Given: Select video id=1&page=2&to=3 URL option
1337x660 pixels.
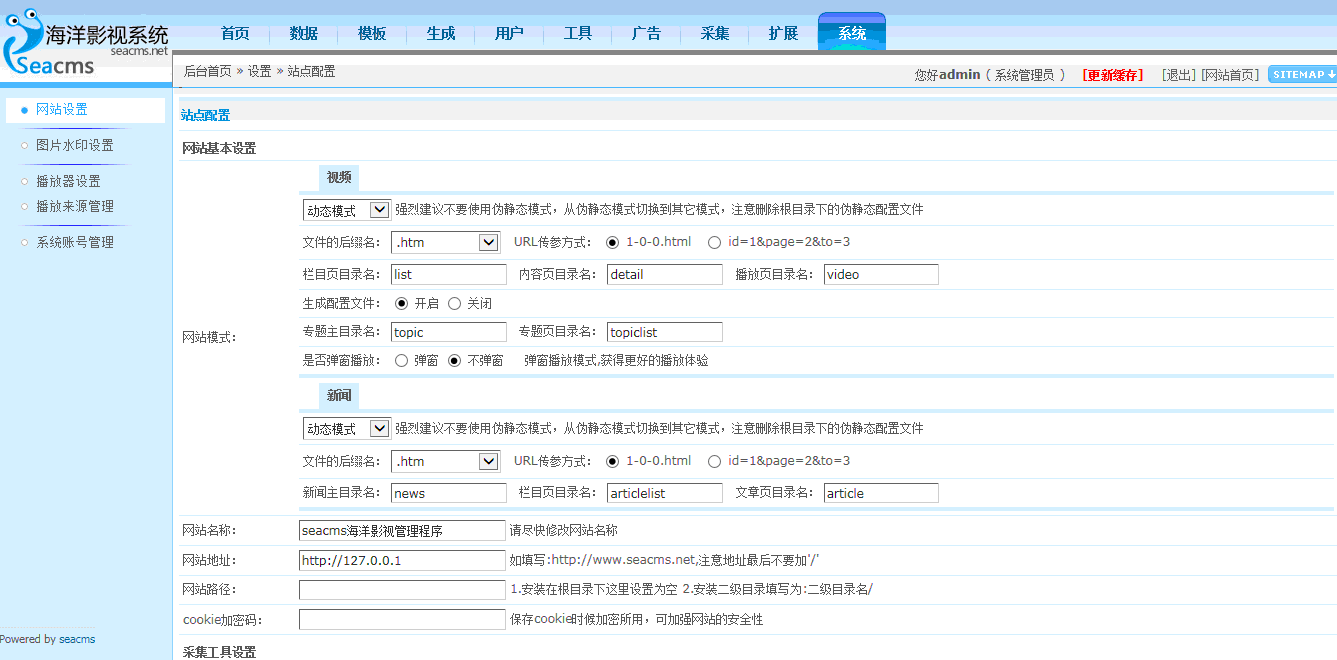Looking at the screenshot, I should click(714, 242).
